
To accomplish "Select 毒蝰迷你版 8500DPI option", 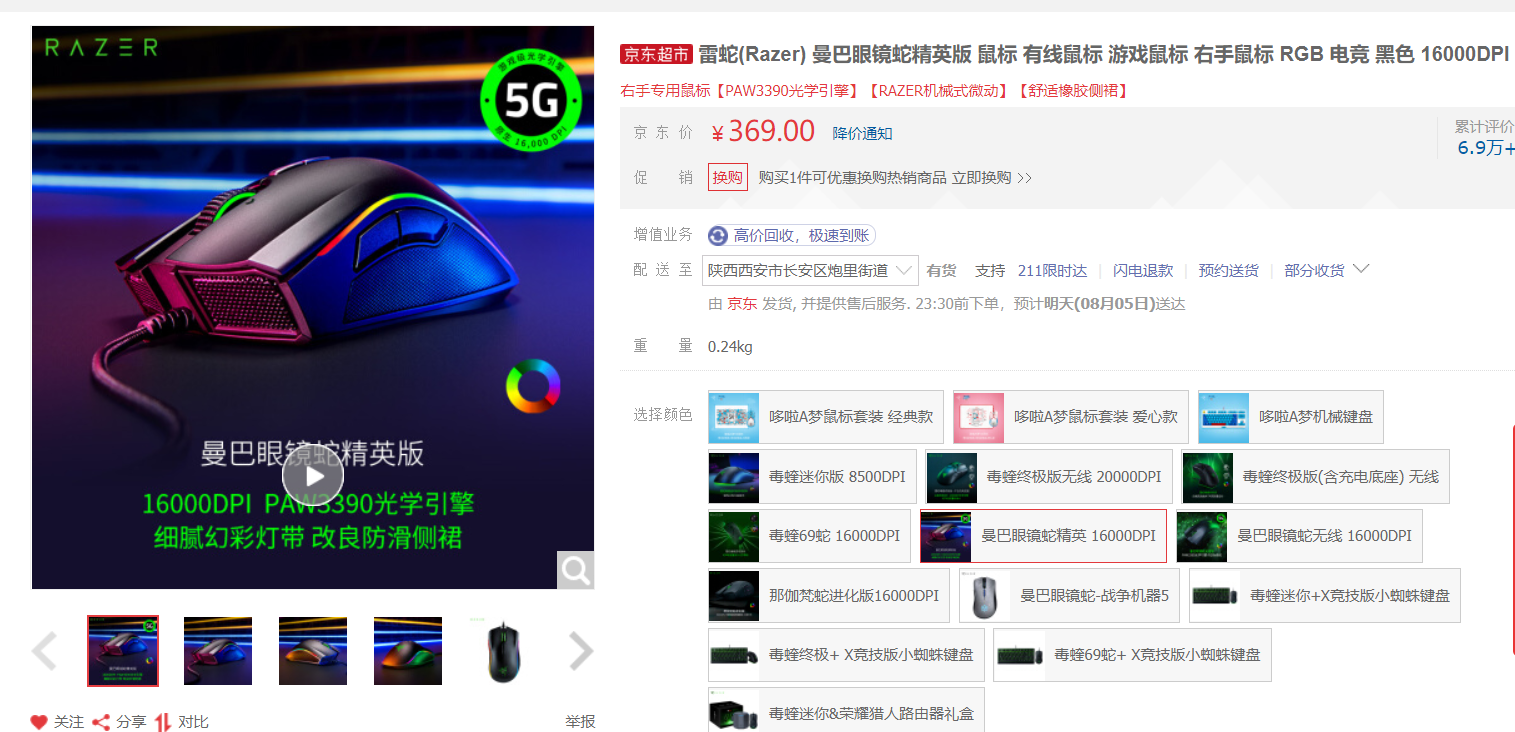I will coord(812,476).
